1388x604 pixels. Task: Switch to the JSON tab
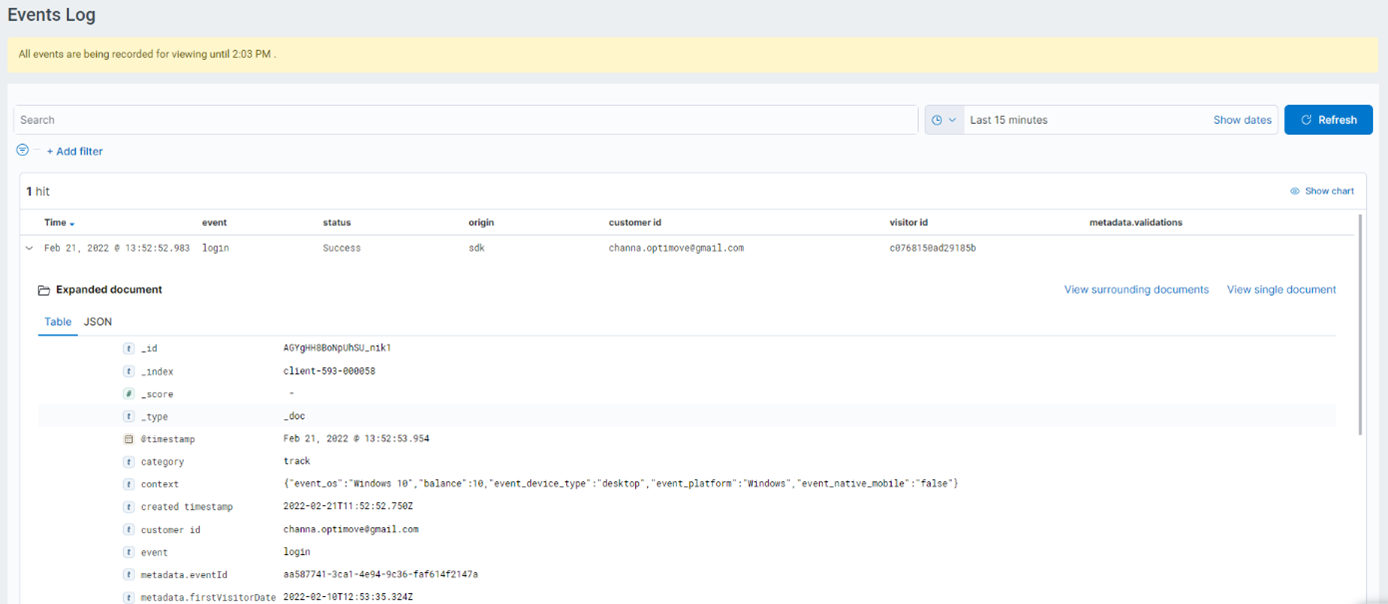[x=98, y=322]
